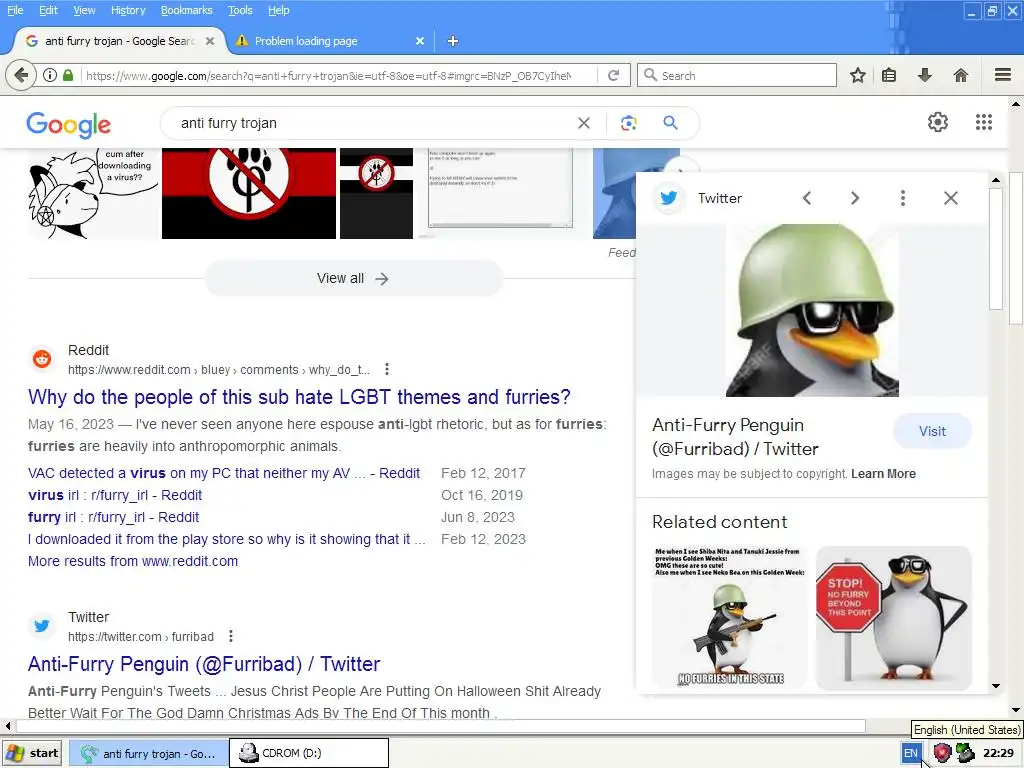Open 'VAC detected a virus on my PC' link
This screenshot has width=1024, height=768.
pos(224,473)
